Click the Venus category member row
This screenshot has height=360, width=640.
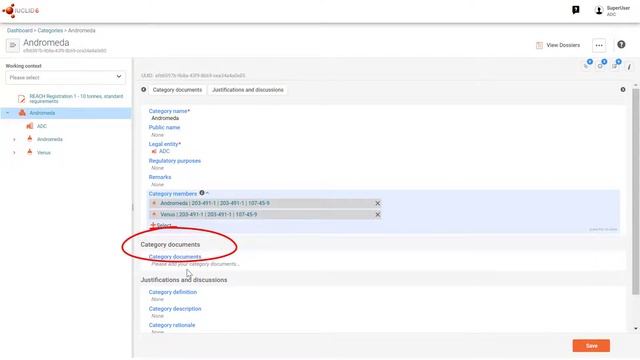[265, 214]
